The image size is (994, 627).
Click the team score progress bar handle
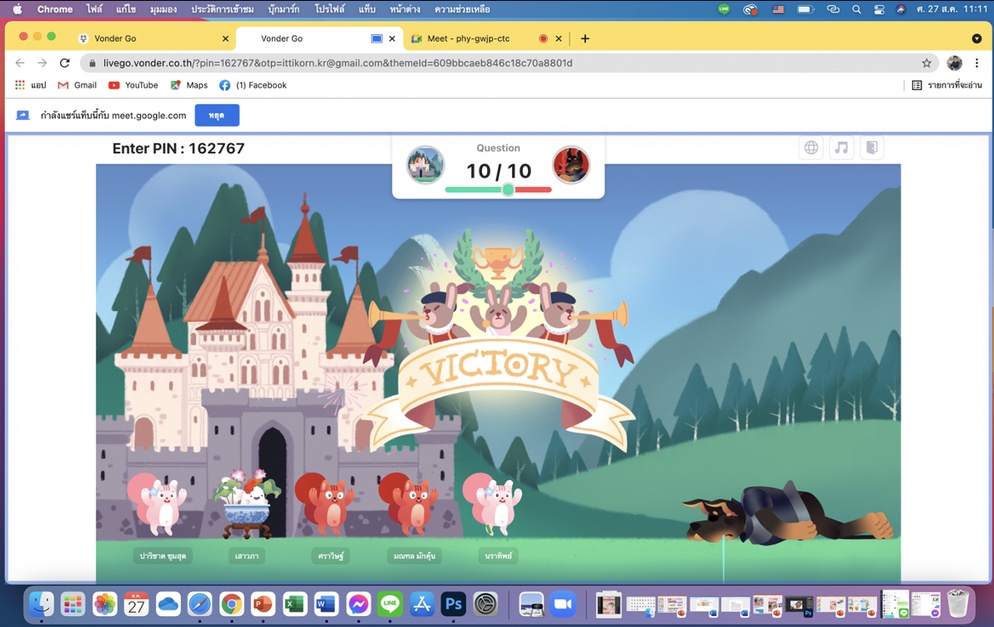coord(508,190)
